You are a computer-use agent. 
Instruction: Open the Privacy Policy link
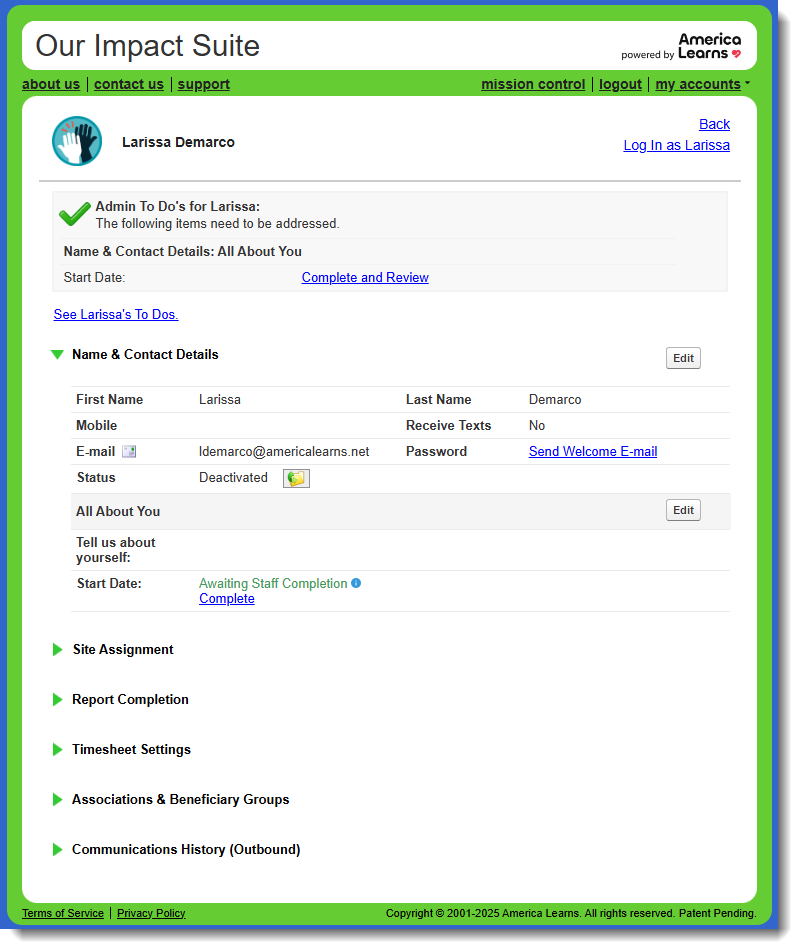(x=151, y=913)
